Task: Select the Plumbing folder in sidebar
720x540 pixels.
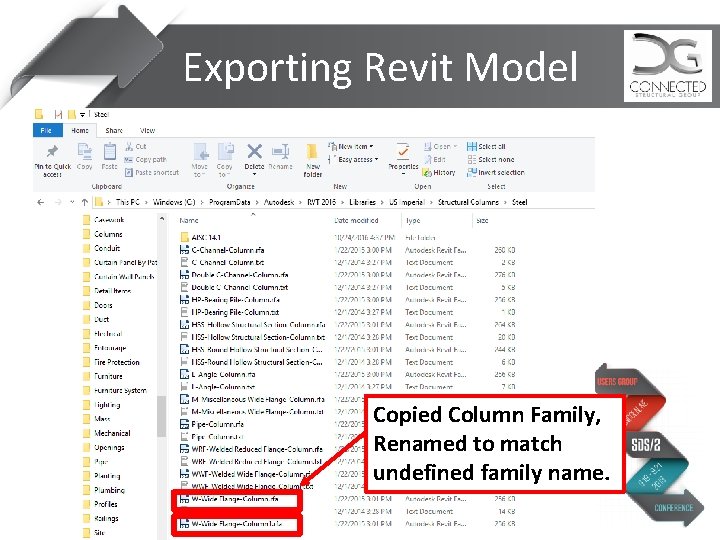Action: [x=104, y=490]
